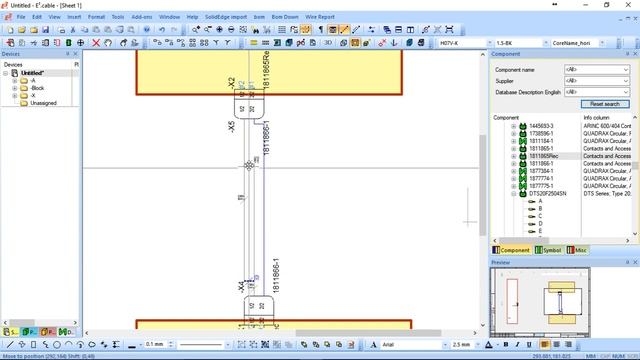Open the Tools menu

click(x=118, y=17)
